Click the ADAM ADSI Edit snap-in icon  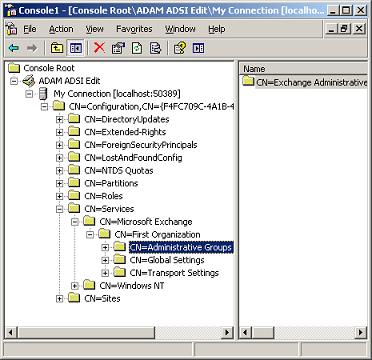pyautogui.click(x=29, y=81)
